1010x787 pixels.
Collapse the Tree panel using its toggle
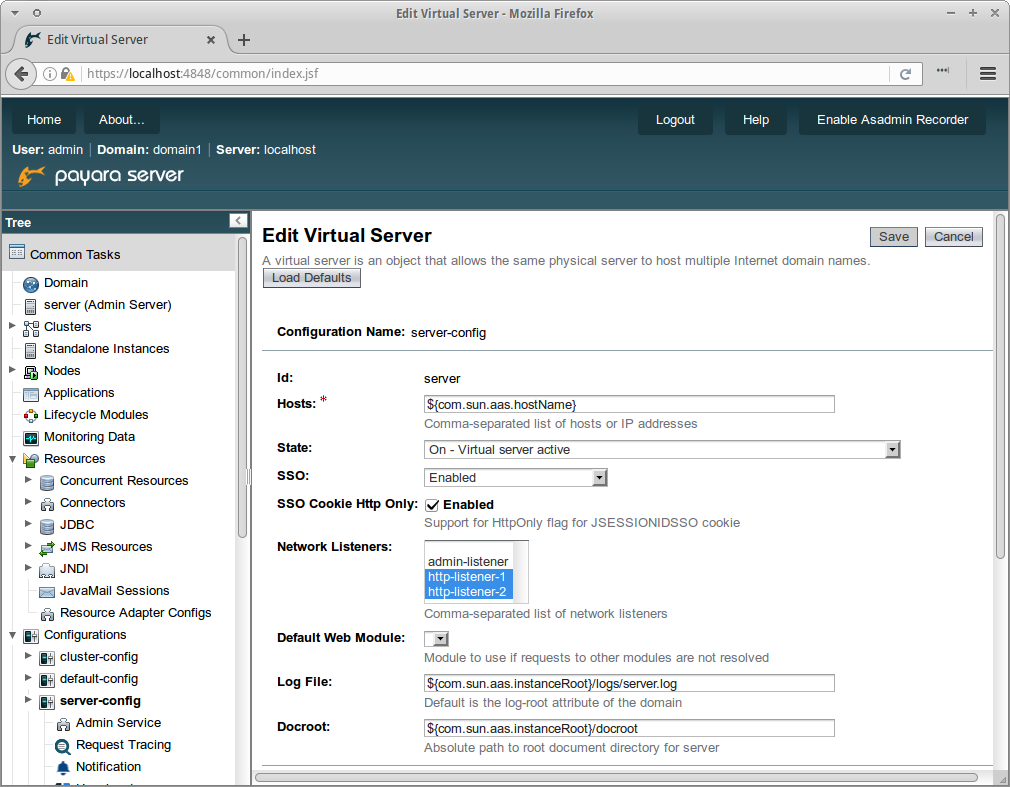(237, 221)
